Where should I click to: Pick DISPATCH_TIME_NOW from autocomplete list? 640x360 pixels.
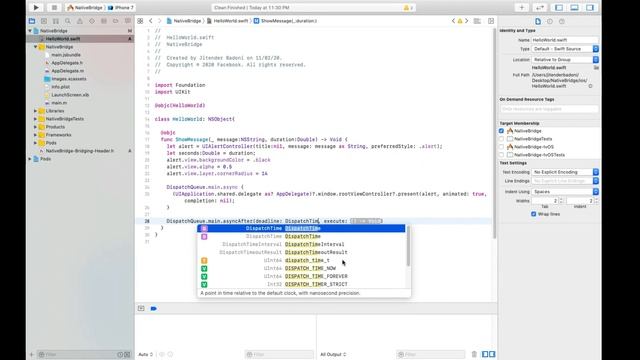tap(302, 268)
